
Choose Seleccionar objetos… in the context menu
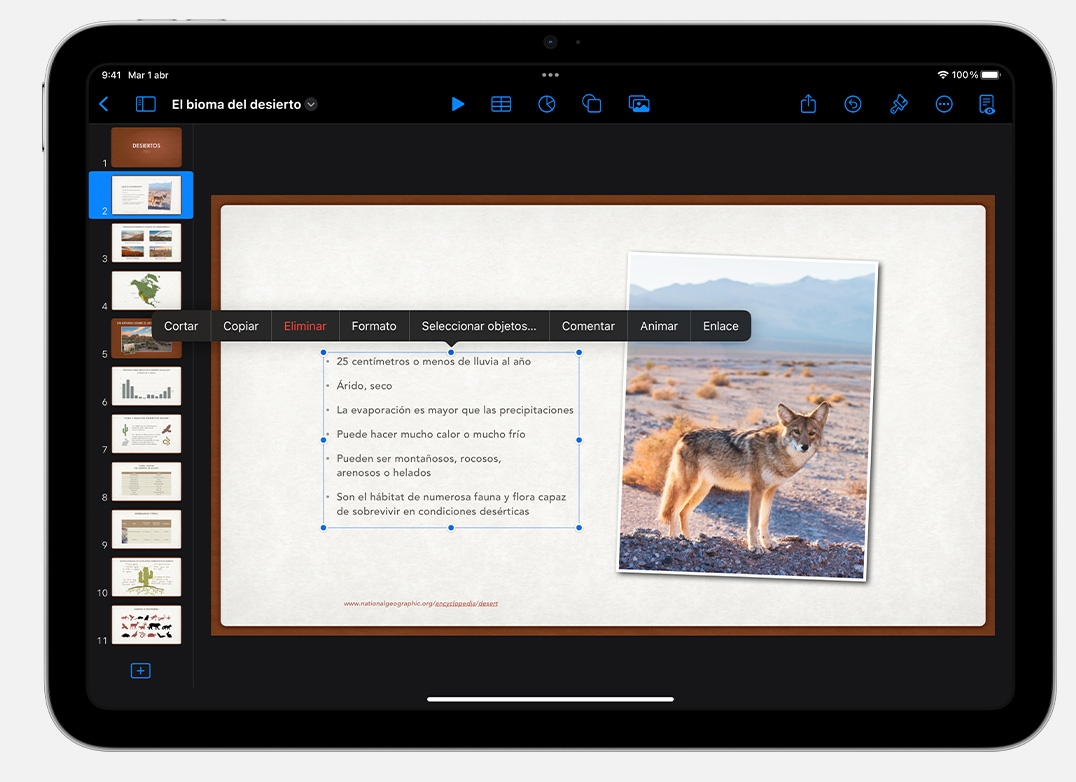click(479, 327)
